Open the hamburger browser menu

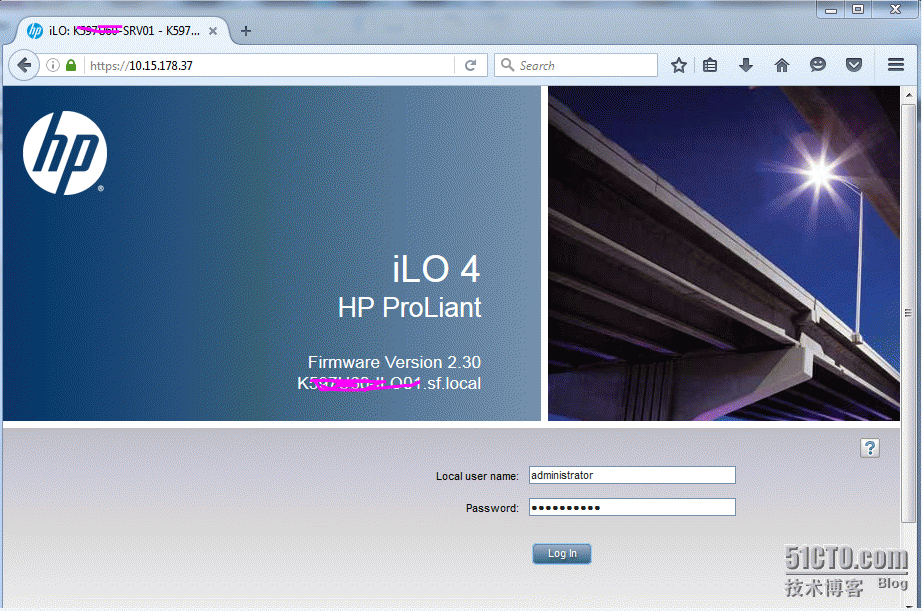click(x=896, y=65)
